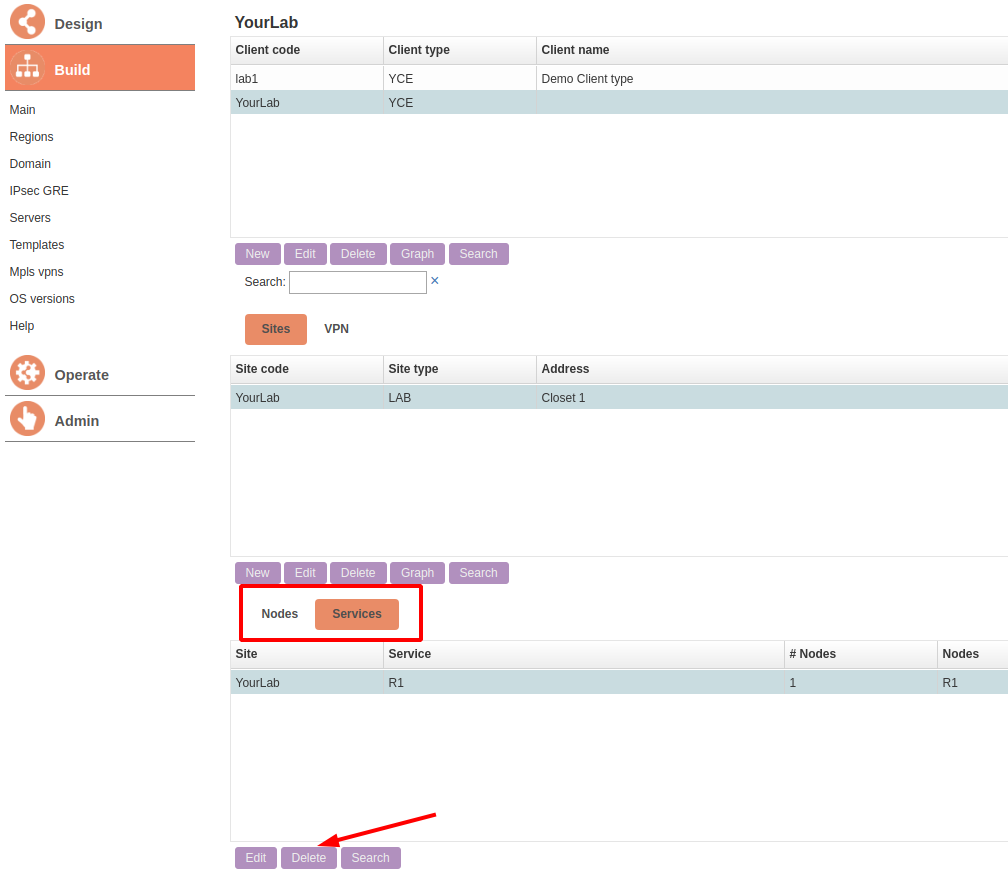
Task: Focus the Search text field
Action: pyautogui.click(x=358, y=282)
